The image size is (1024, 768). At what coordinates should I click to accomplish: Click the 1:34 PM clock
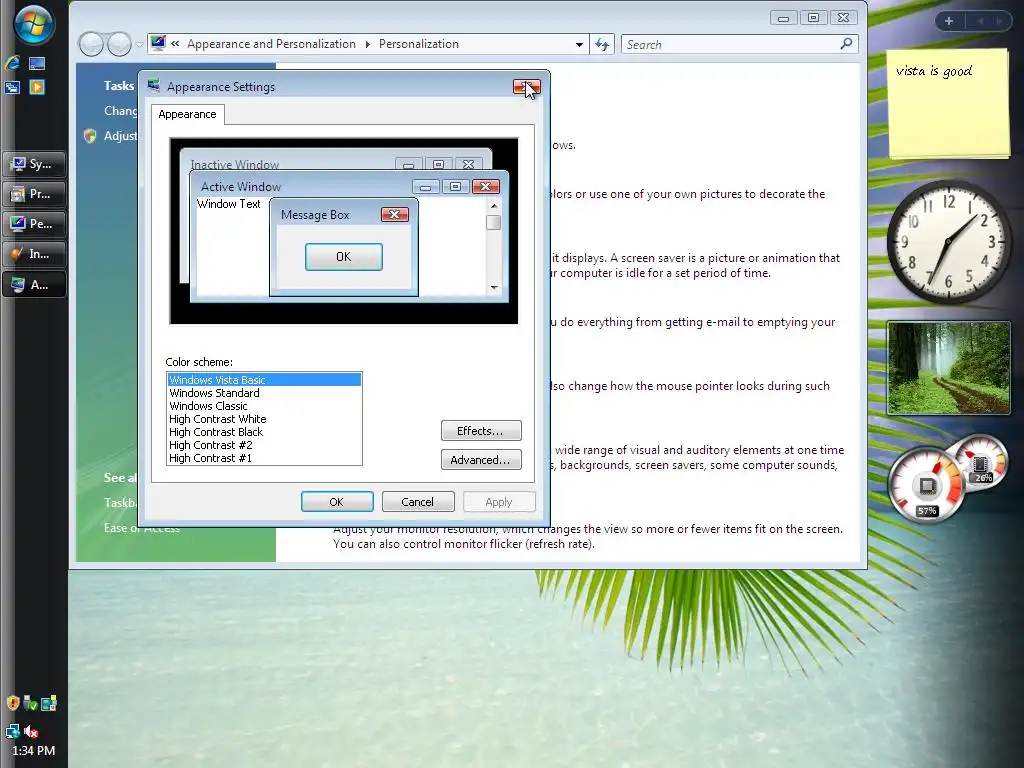[x=33, y=751]
